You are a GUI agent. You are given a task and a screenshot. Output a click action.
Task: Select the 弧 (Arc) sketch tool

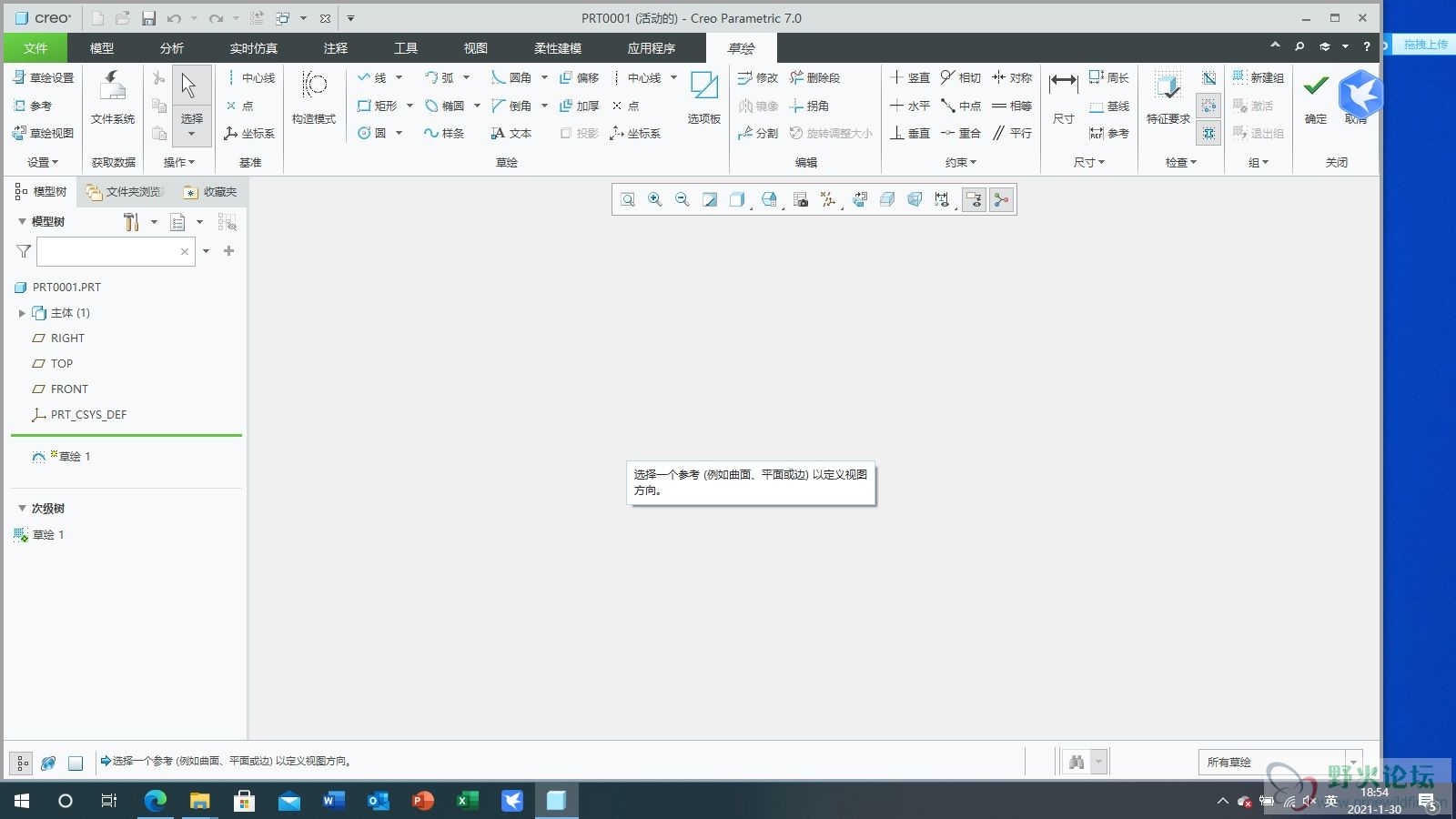click(440, 78)
